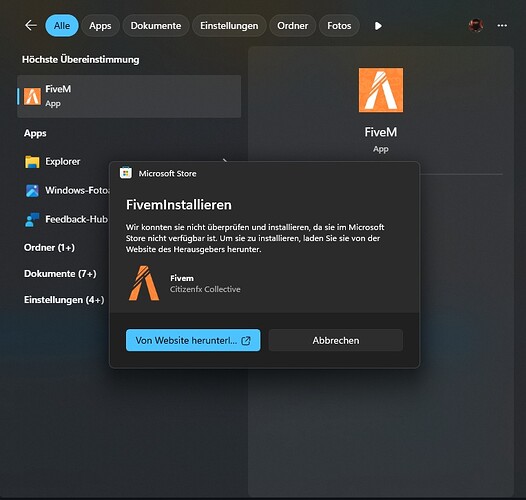
Task: Click the Fivem logo in dialog
Action: pos(144,283)
